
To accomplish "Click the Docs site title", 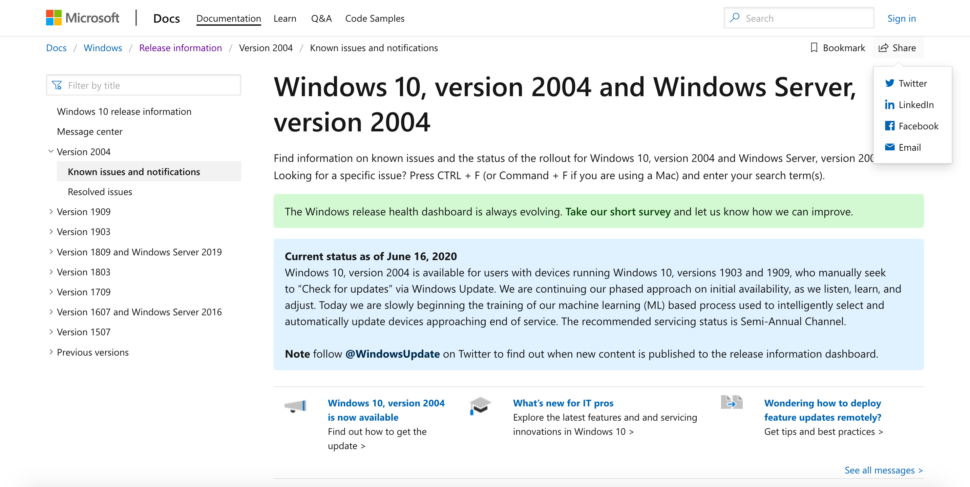I will coord(166,19).
